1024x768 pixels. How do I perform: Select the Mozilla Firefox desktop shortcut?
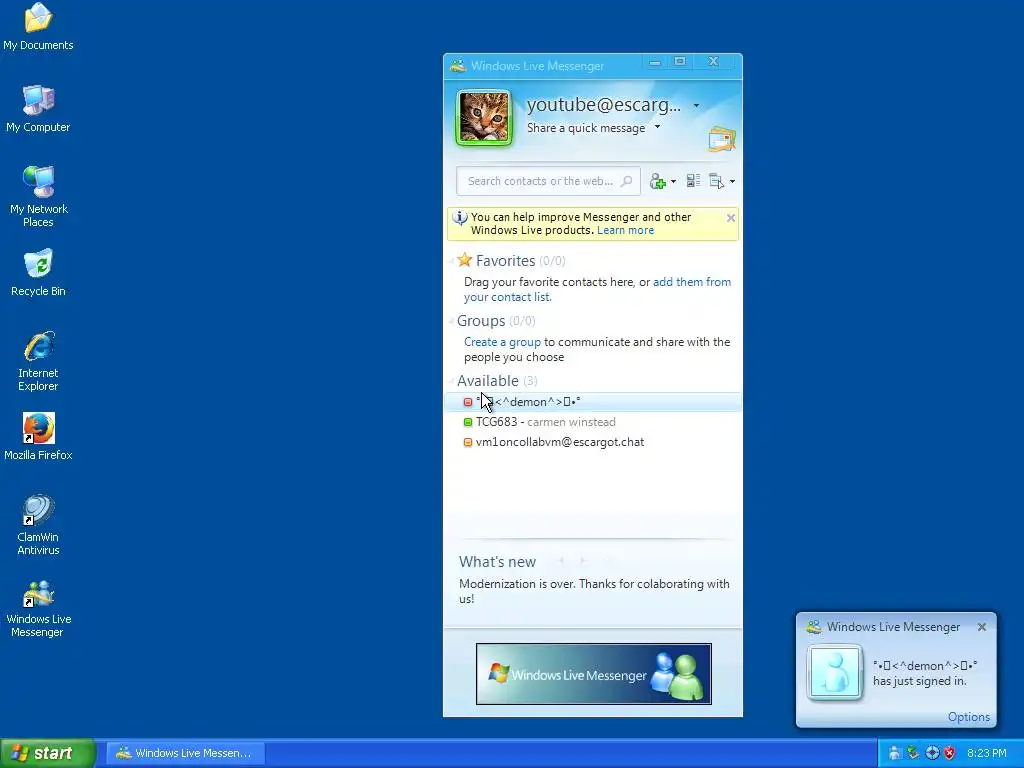tap(39, 436)
